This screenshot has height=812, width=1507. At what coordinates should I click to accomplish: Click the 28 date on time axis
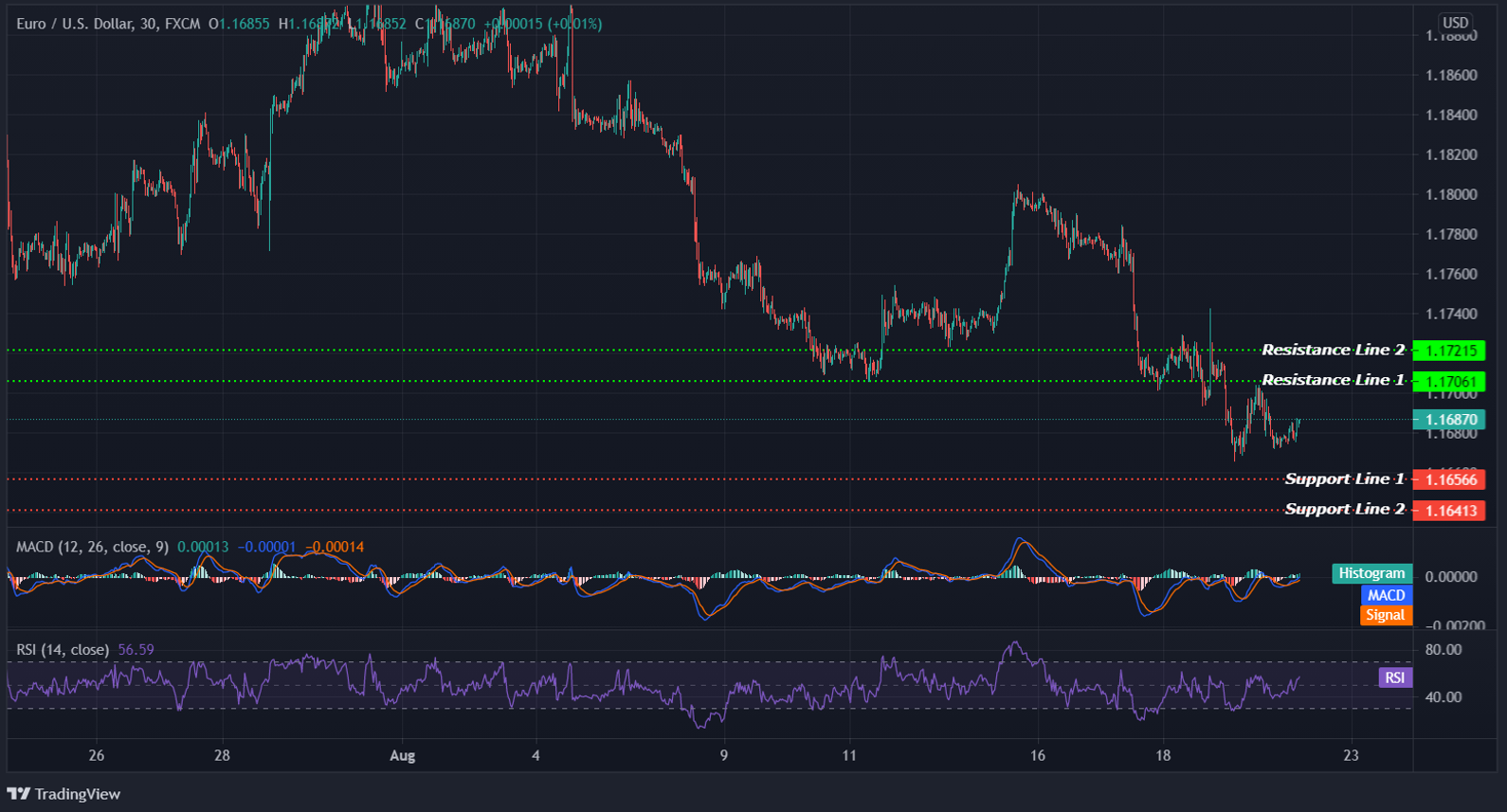pos(222,755)
